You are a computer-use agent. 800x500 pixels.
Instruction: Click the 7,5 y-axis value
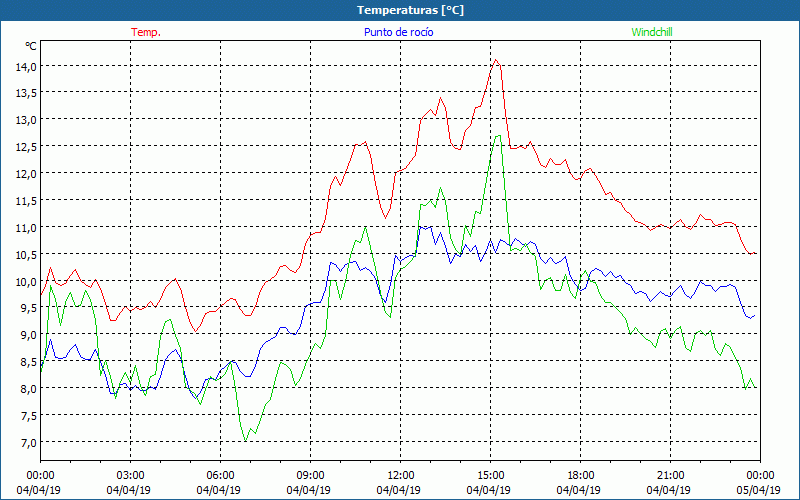click(x=29, y=415)
